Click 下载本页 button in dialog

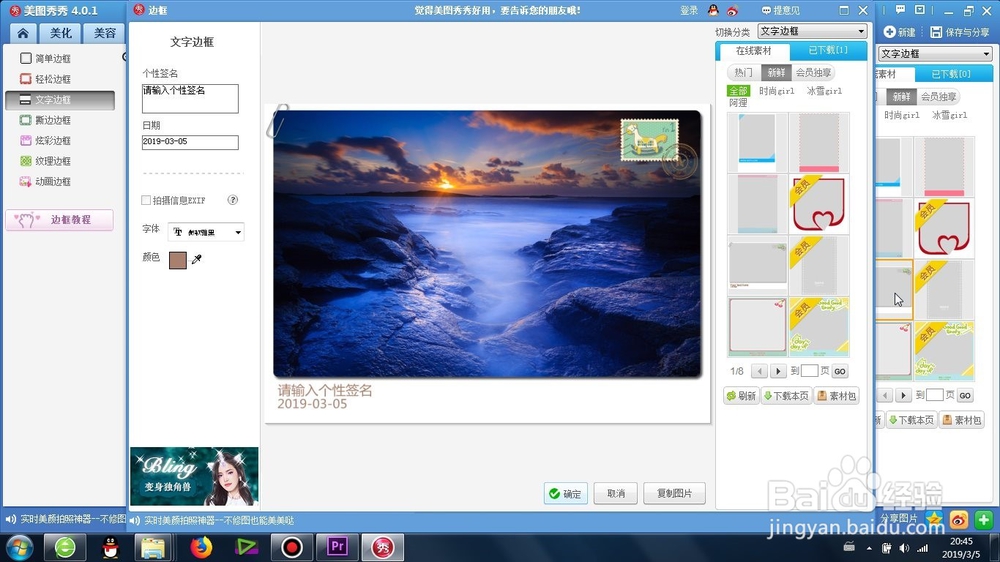(786, 396)
